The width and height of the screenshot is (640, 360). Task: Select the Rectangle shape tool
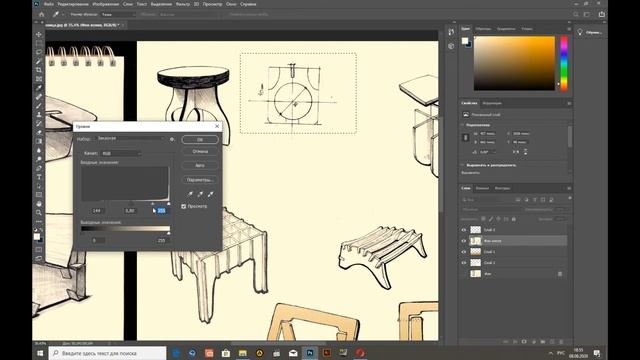tap(39, 195)
